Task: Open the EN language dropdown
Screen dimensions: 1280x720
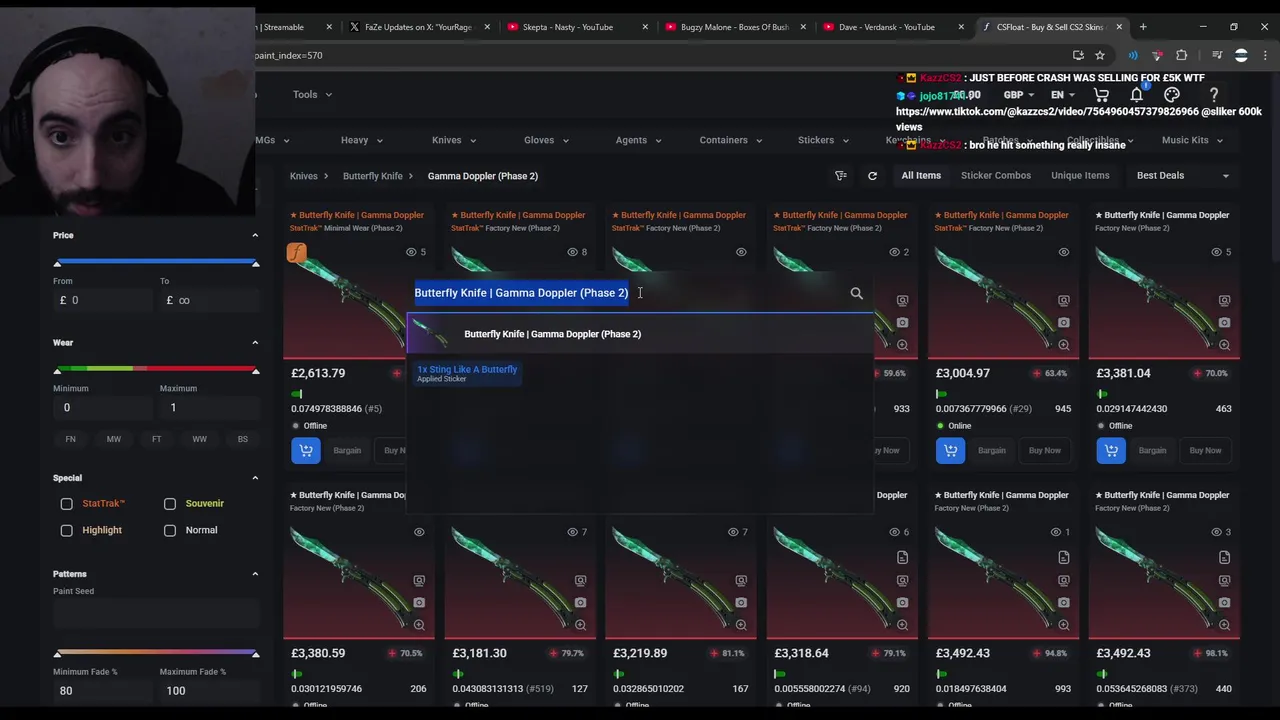Action: click(1062, 95)
